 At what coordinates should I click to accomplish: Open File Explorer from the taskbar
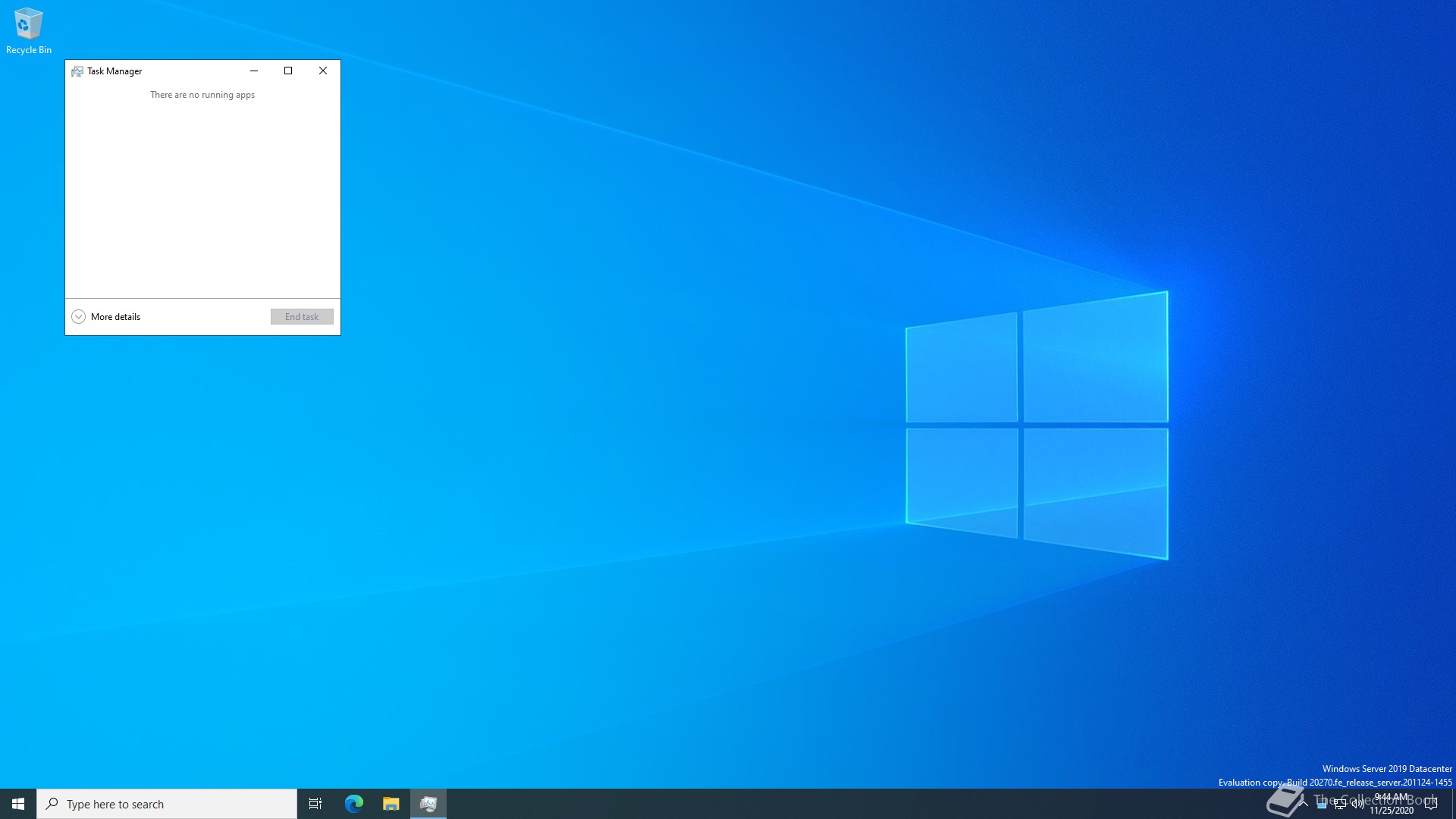(x=391, y=804)
